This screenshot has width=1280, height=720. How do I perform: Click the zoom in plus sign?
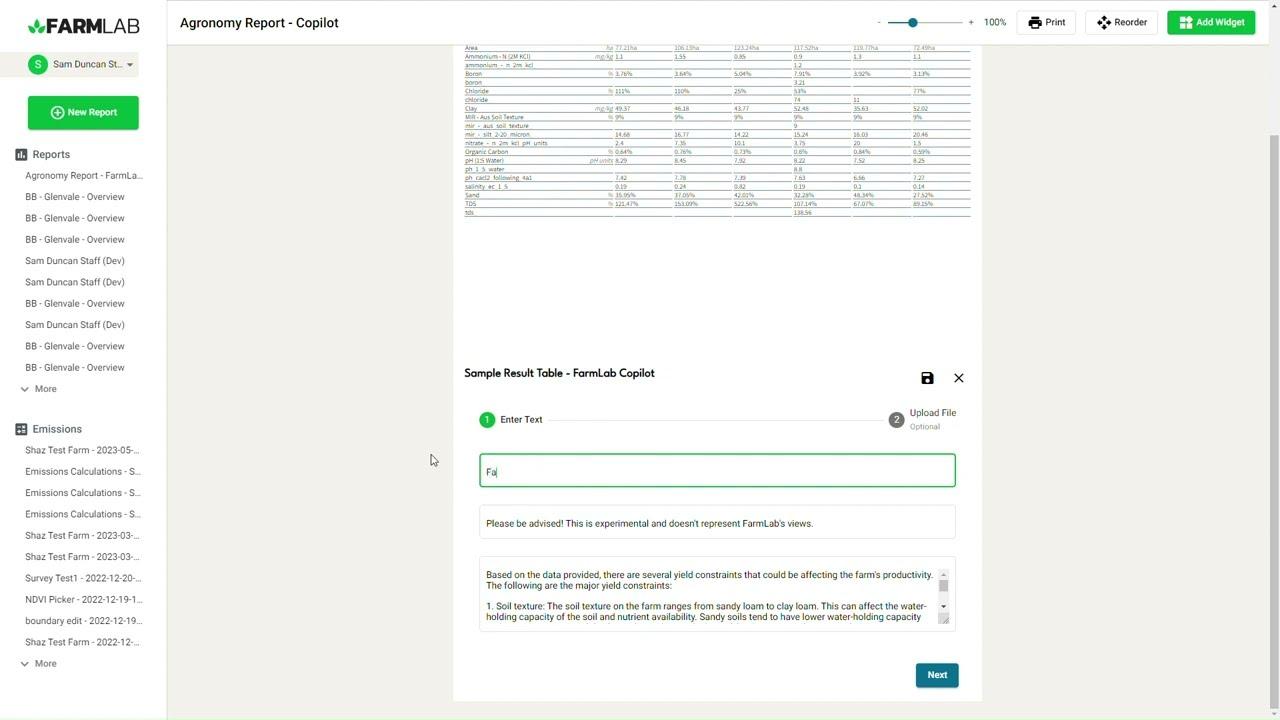970,22
